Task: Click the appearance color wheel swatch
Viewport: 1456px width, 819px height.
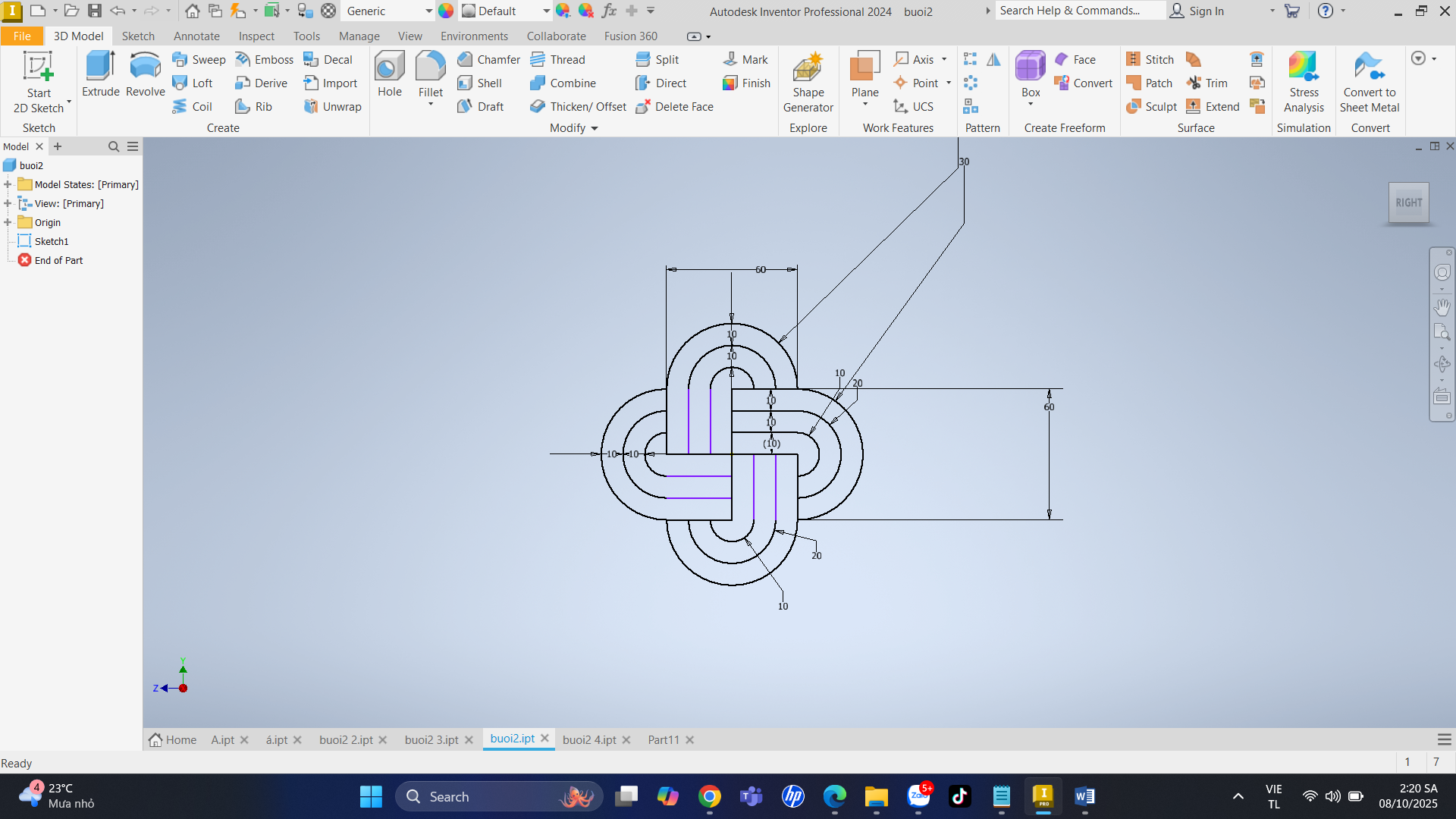Action: pos(446,11)
